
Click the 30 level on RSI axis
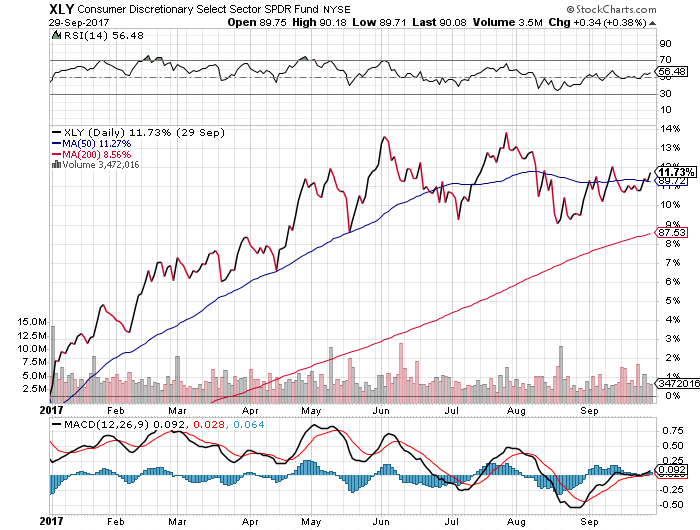click(x=665, y=94)
